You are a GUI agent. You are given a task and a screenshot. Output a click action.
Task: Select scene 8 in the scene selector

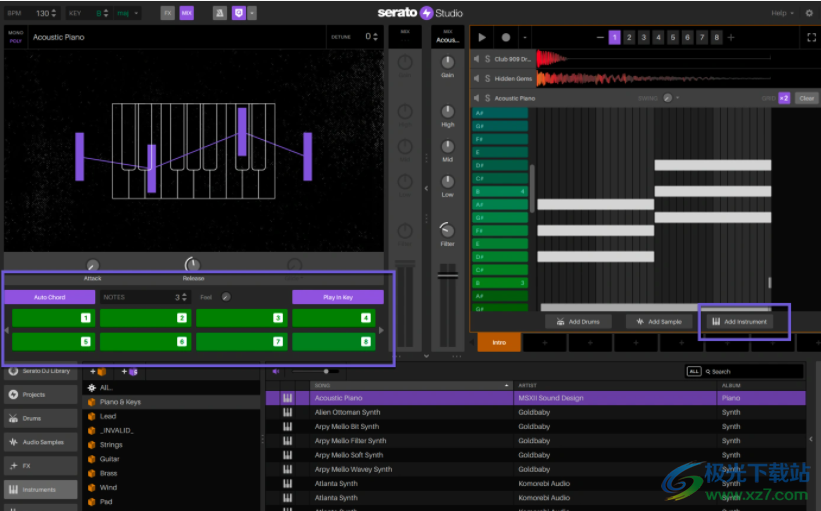coord(717,37)
